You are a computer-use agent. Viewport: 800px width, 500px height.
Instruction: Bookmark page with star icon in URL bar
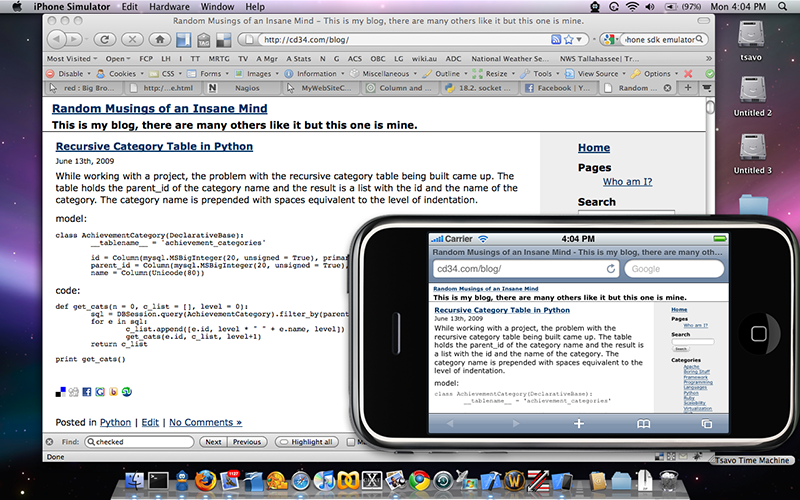click(x=568, y=39)
